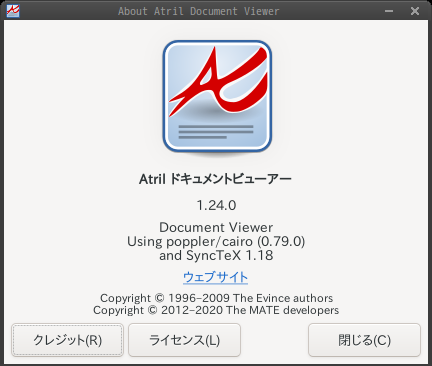The width and height of the screenshot is (432, 366).
Task: Click the Evince authors copyright line
Action: click(216, 298)
